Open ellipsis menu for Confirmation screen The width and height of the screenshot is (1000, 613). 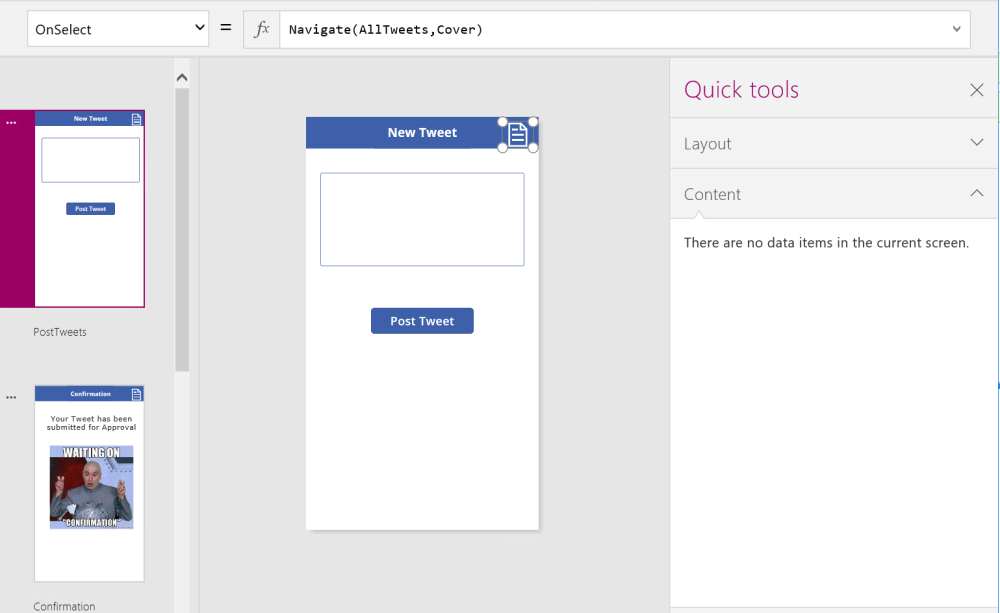coord(12,397)
